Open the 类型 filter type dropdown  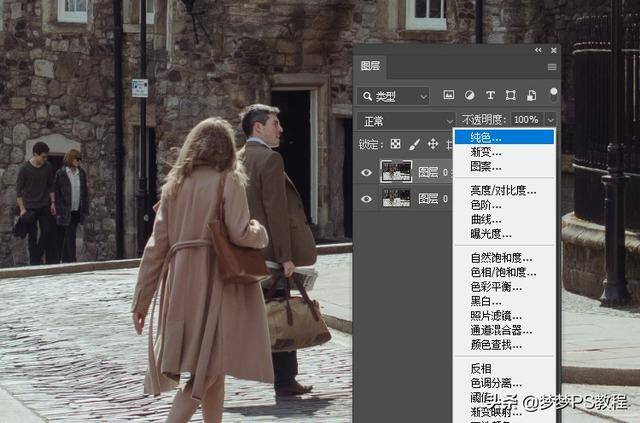[x=393, y=96]
